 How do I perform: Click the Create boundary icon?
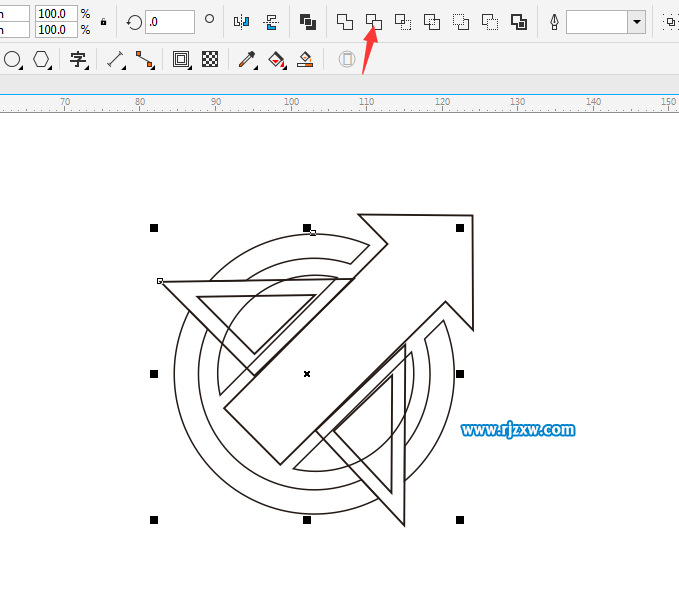(x=519, y=21)
